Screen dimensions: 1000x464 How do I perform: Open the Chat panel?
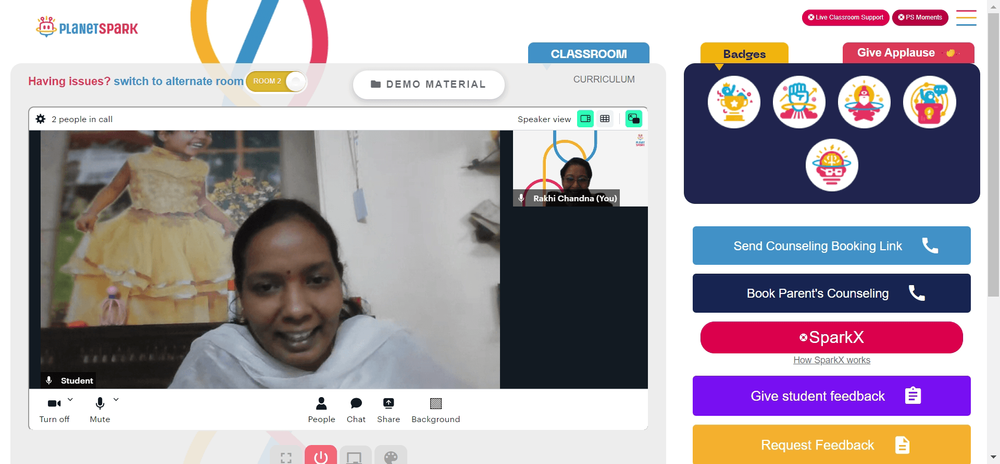356,410
